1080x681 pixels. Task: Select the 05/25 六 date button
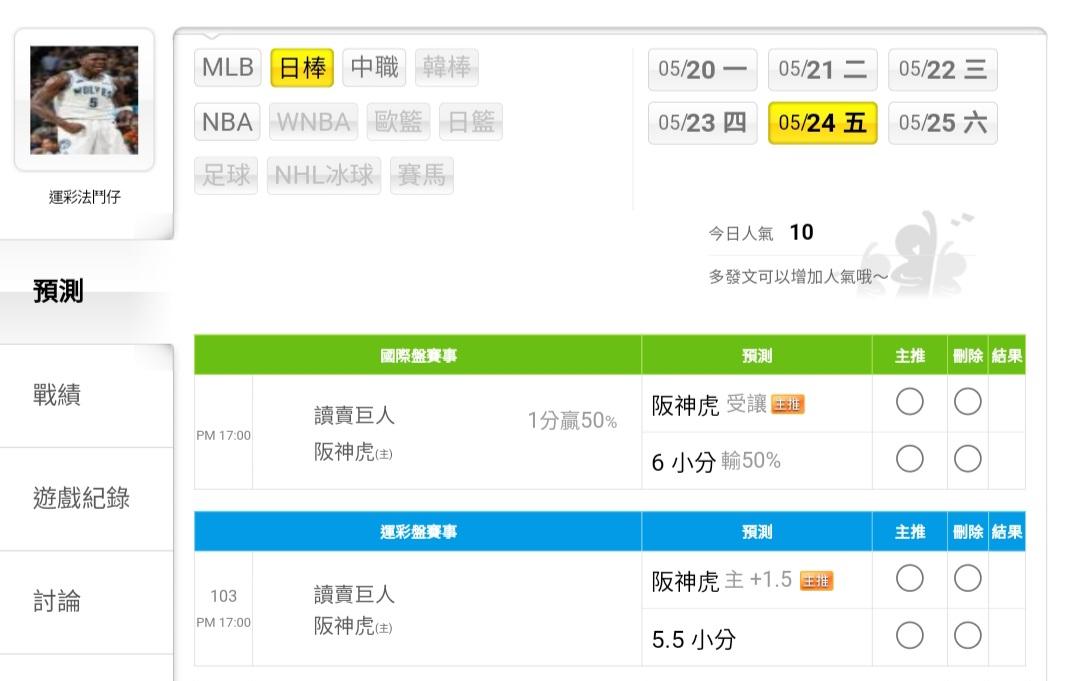[942, 123]
